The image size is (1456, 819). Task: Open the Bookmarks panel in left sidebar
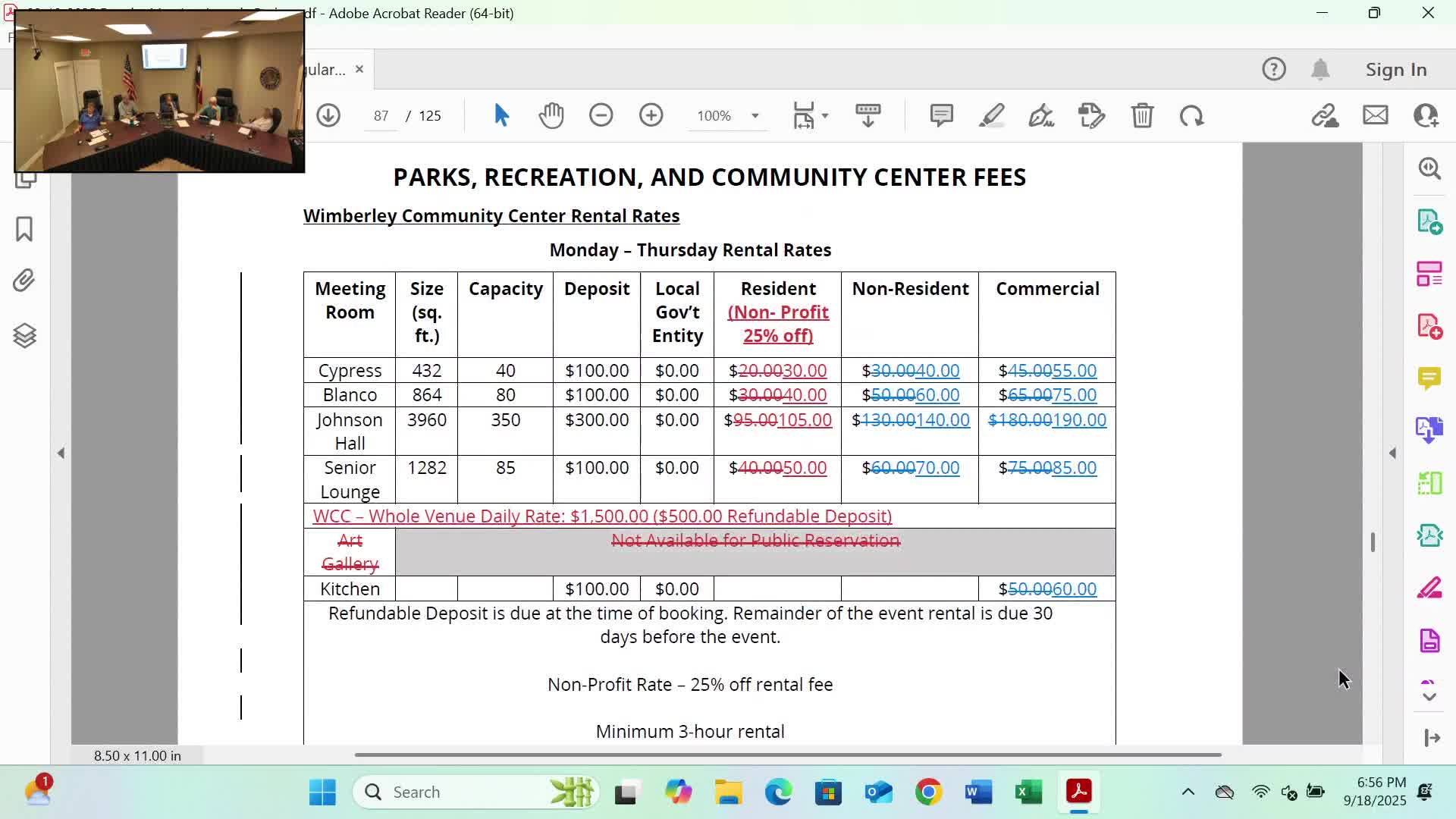(24, 229)
